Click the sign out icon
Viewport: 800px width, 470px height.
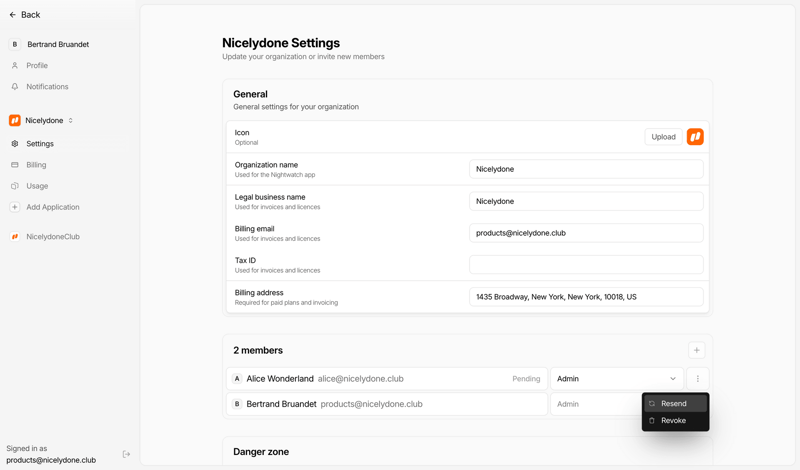click(127, 454)
